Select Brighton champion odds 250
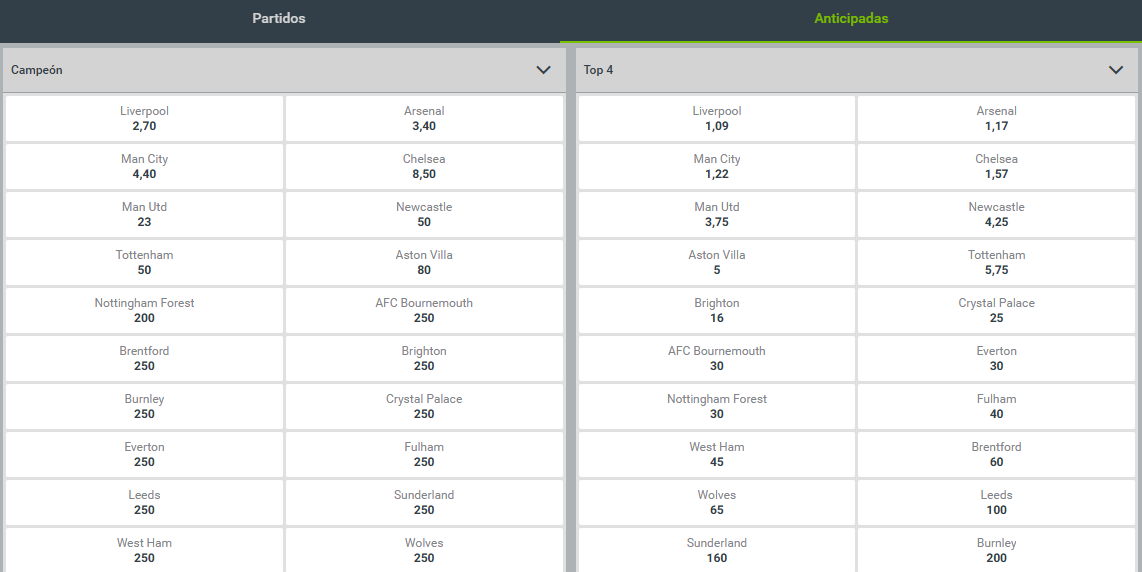This screenshot has width=1142, height=572. tap(424, 359)
